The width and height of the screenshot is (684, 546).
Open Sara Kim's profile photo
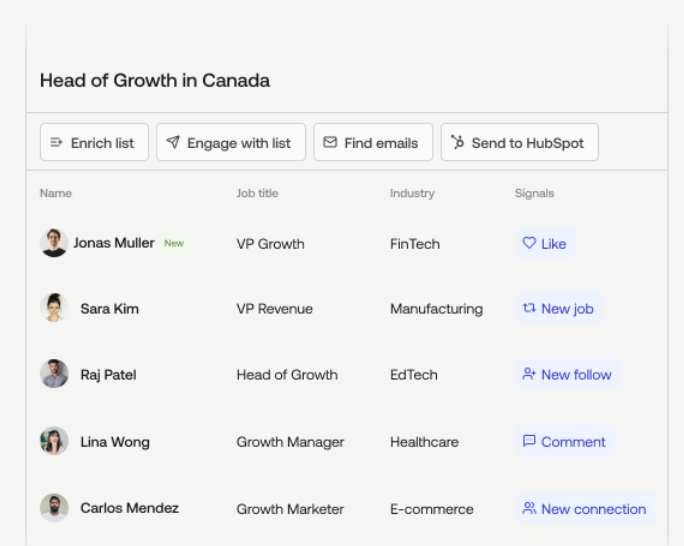(x=54, y=308)
